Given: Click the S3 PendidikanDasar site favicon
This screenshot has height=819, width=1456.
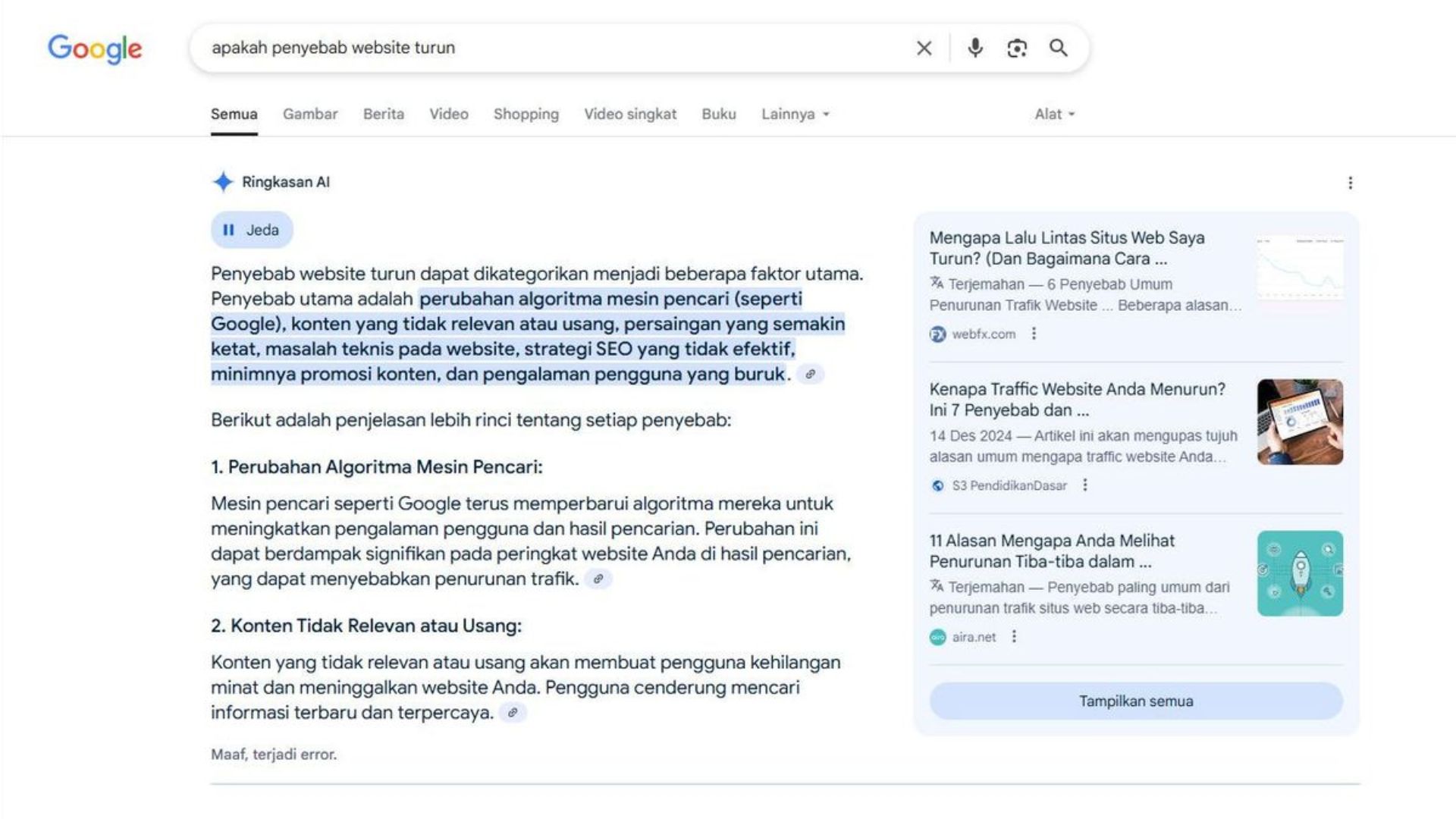Looking at the screenshot, I should point(937,485).
